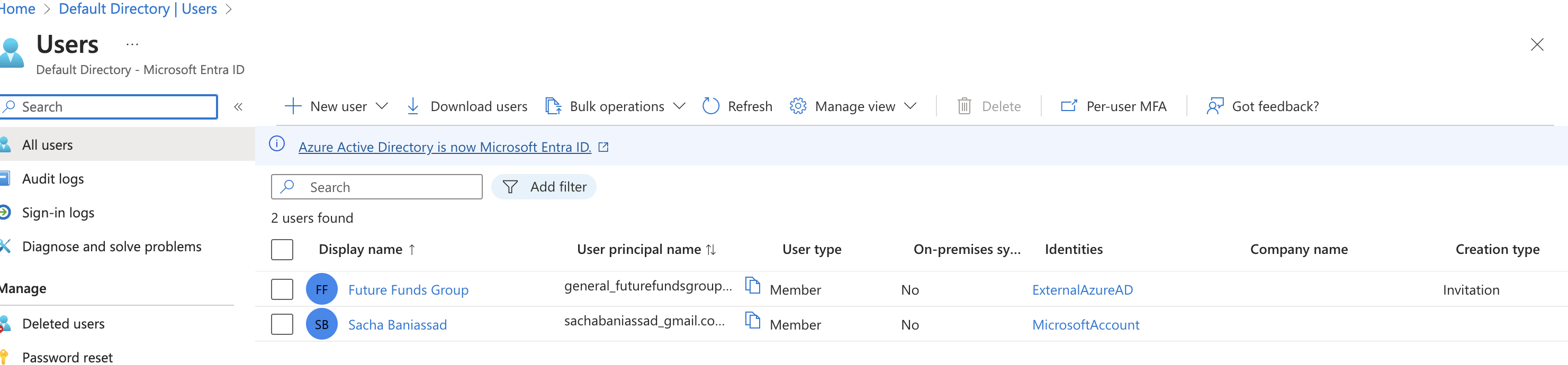This screenshot has width=1568, height=365.
Task: Click the Got feedback person icon
Action: click(x=1215, y=106)
